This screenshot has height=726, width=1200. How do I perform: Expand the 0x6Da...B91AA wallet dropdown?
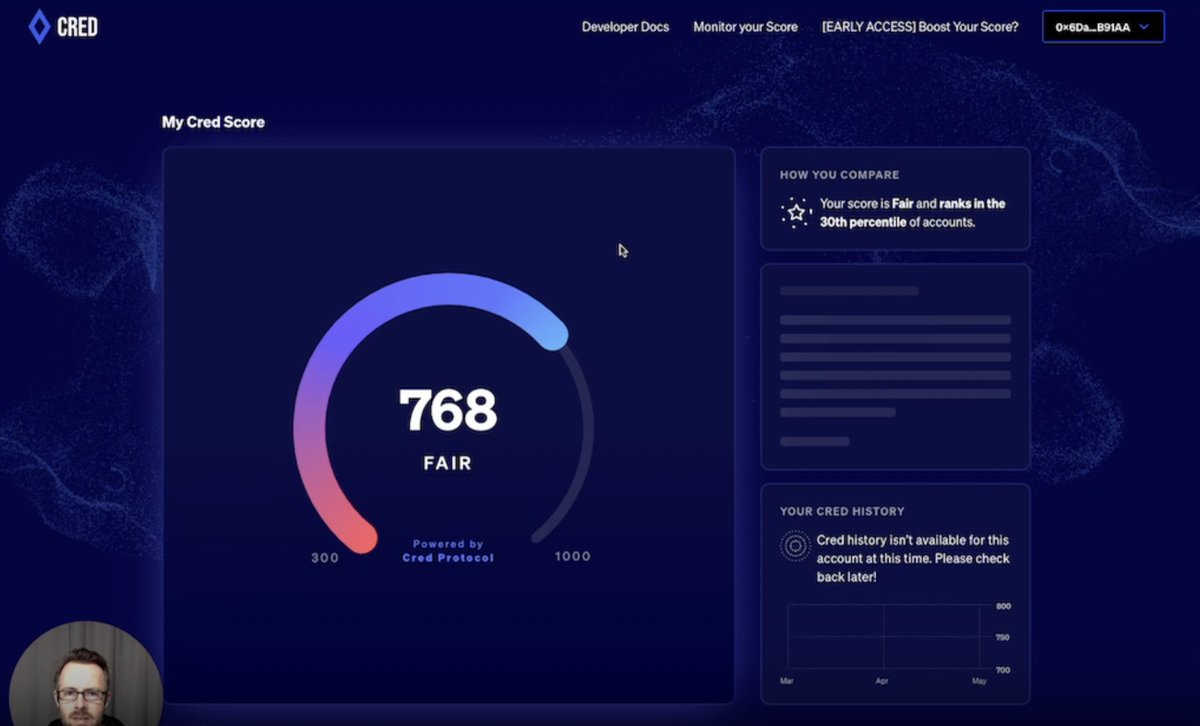pyautogui.click(x=1103, y=27)
